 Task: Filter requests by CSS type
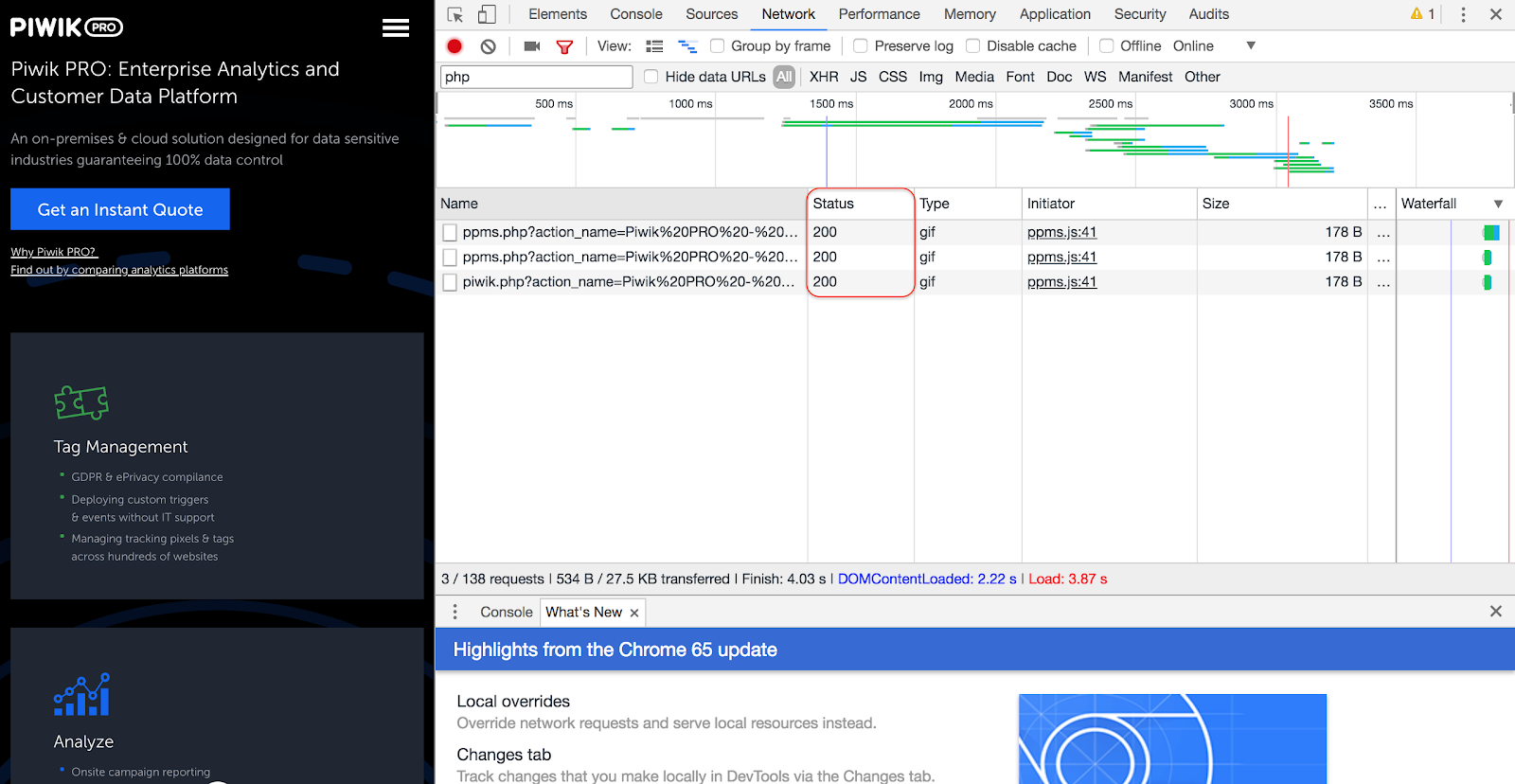tap(893, 77)
